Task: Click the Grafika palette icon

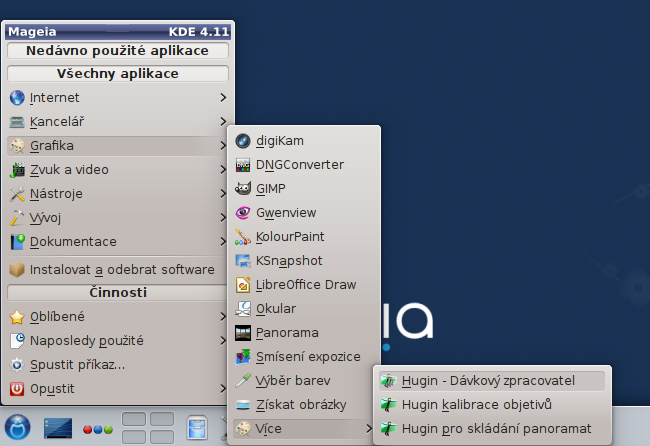Action: pos(17,146)
